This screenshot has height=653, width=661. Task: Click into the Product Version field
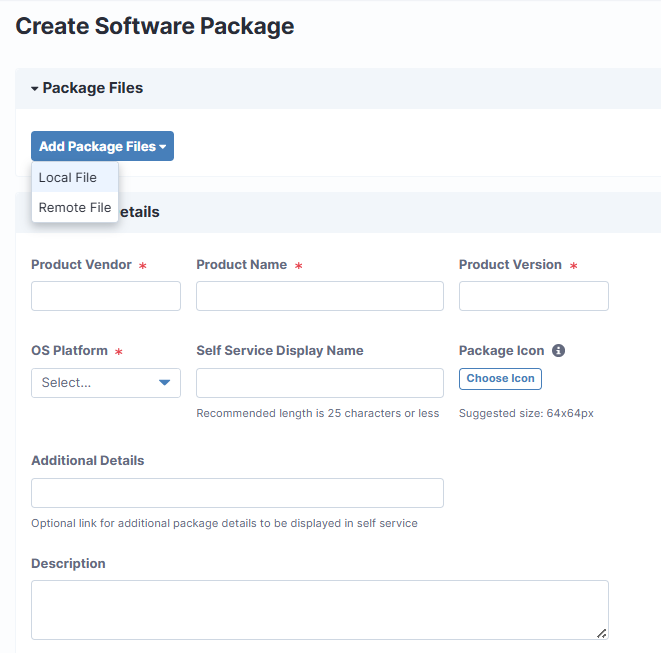pyautogui.click(x=534, y=296)
